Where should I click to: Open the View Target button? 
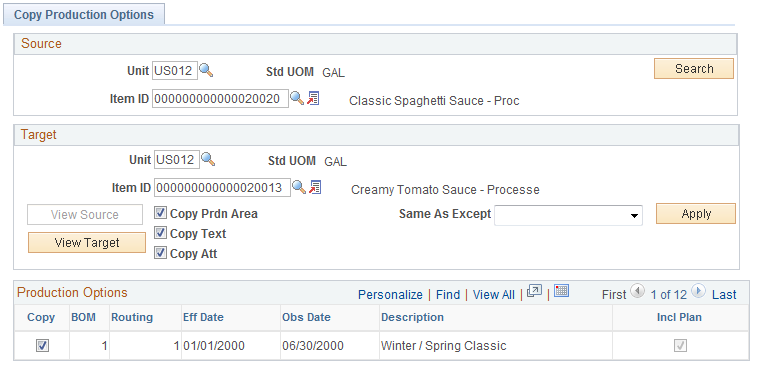pos(87,243)
